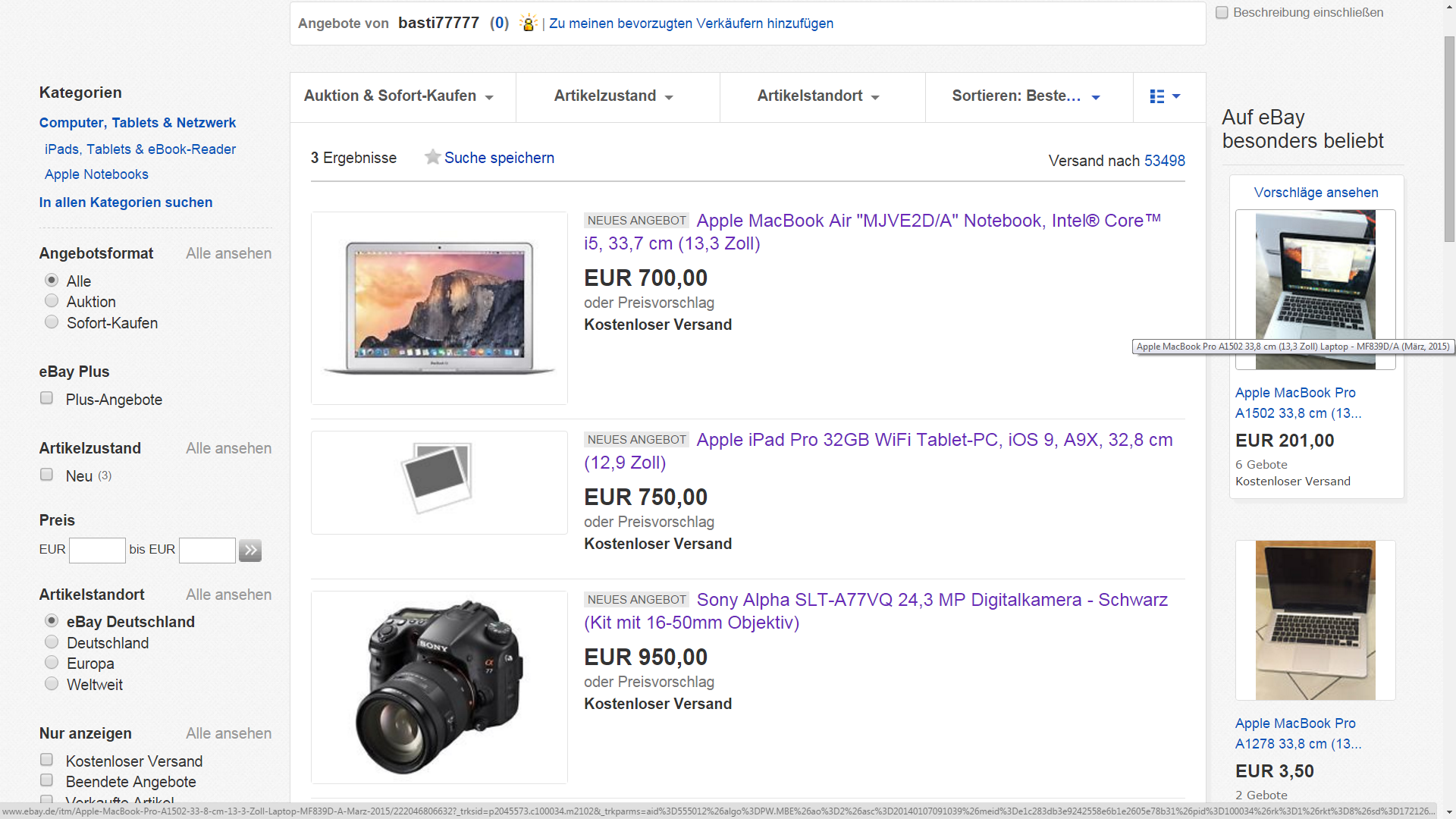Tick the Beschreibung einschließen checkbox
The image size is (1456, 819).
(x=1222, y=12)
